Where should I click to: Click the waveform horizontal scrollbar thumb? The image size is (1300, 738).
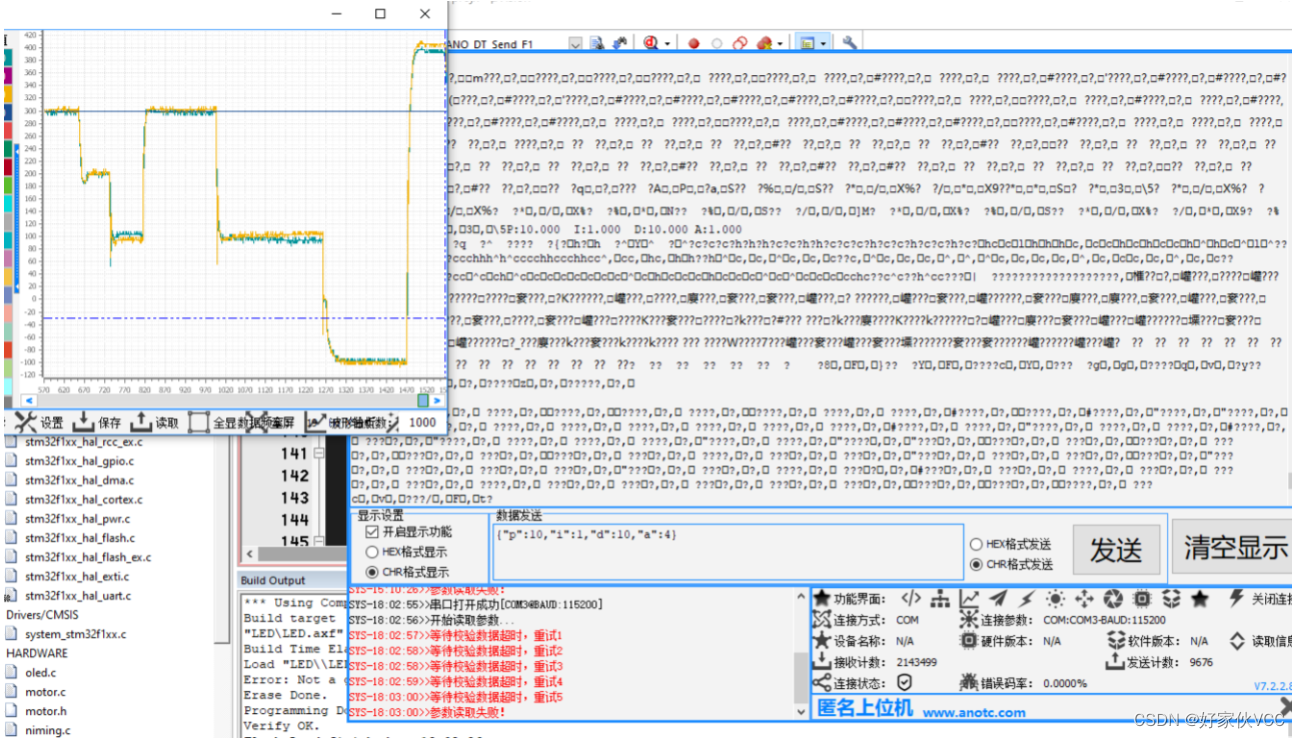click(423, 400)
